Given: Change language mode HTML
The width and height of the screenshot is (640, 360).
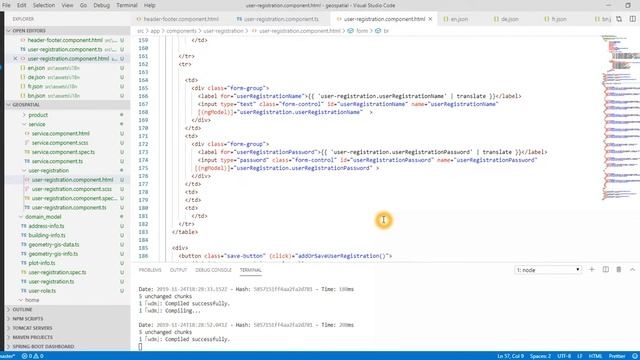Looking at the screenshot, I should (595, 356).
